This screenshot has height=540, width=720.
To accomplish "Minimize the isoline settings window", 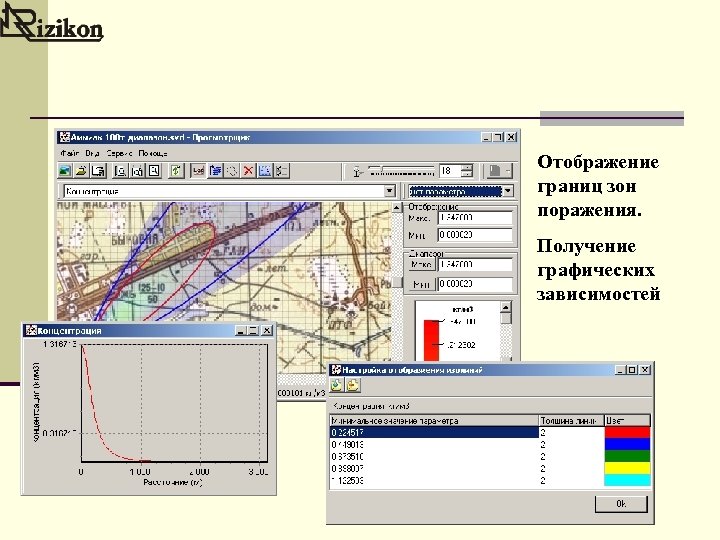I will pos(620,370).
